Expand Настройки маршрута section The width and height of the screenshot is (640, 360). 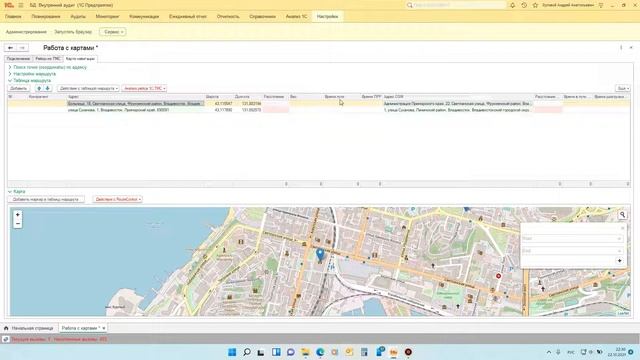pyautogui.click(x=34, y=74)
